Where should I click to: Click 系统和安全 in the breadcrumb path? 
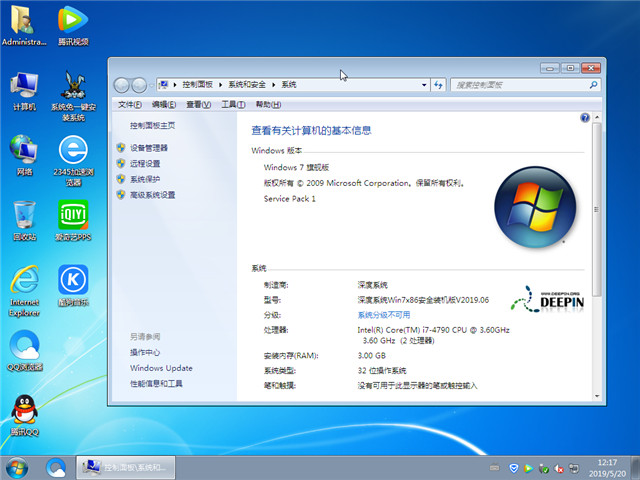[x=247, y=84]
